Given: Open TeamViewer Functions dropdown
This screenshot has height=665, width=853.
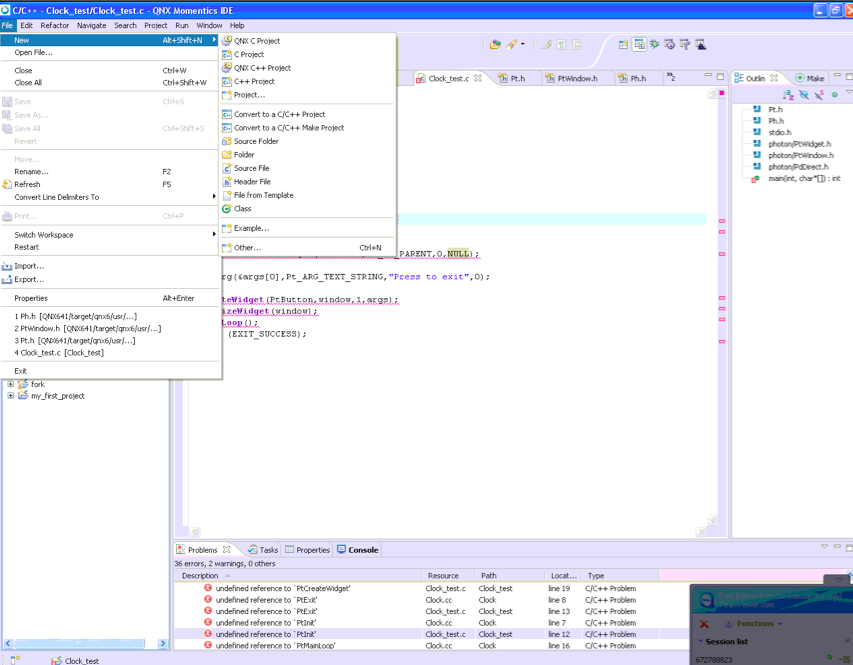Looking at the screenshot, I should pyautogui.click(x=757, y=624).
